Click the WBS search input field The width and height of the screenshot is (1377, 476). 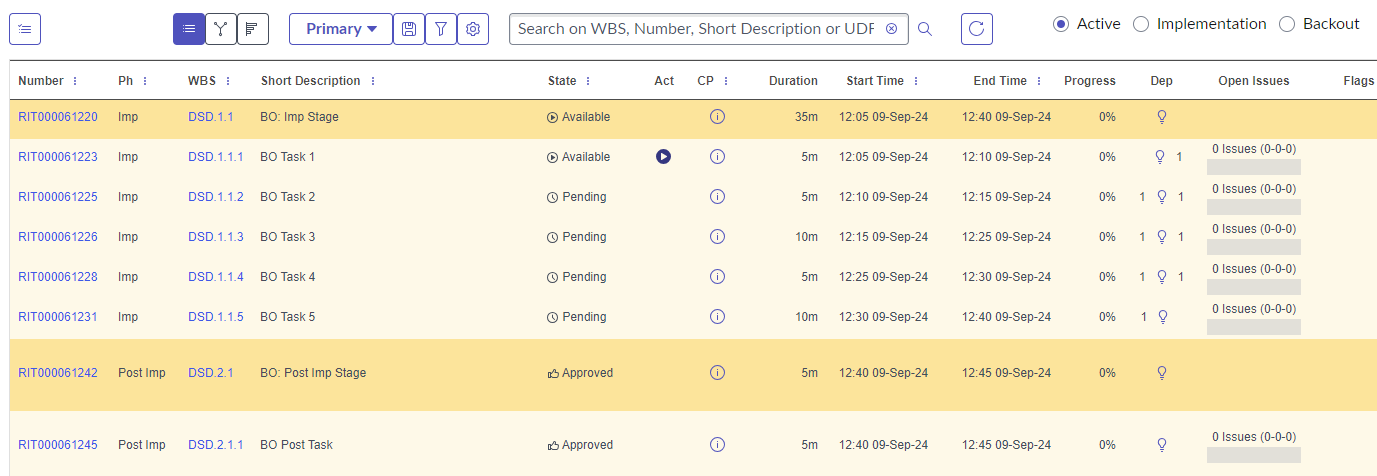pyautogui.click(x=697, y=29)
